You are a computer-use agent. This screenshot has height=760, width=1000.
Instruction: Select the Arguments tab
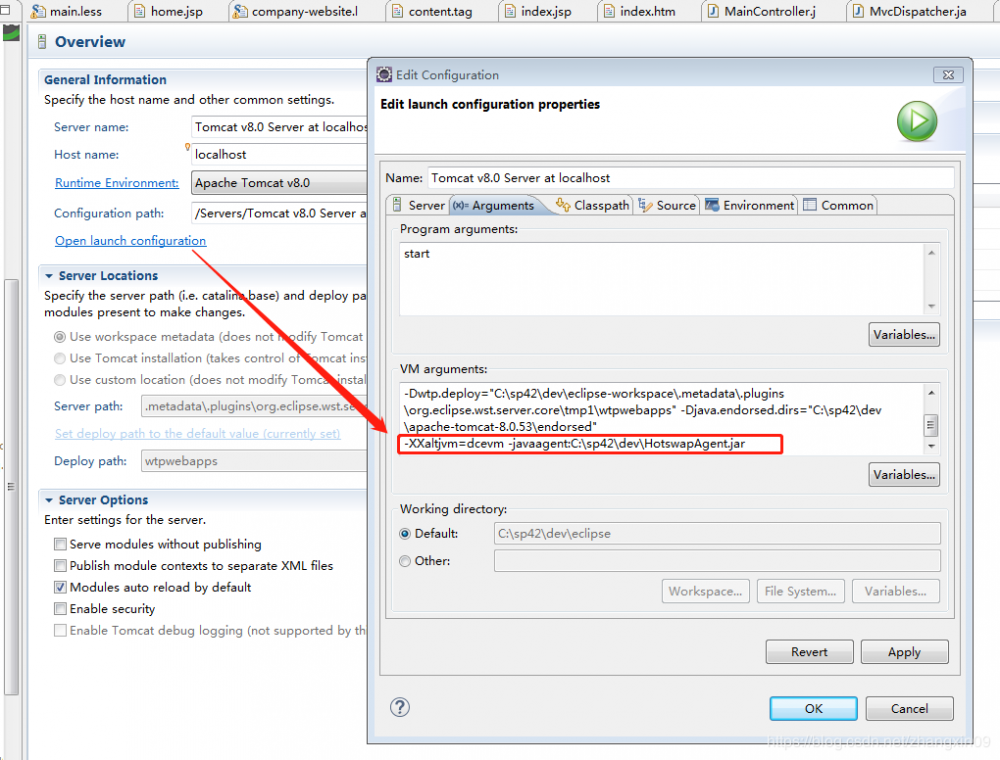click(494, 205)
